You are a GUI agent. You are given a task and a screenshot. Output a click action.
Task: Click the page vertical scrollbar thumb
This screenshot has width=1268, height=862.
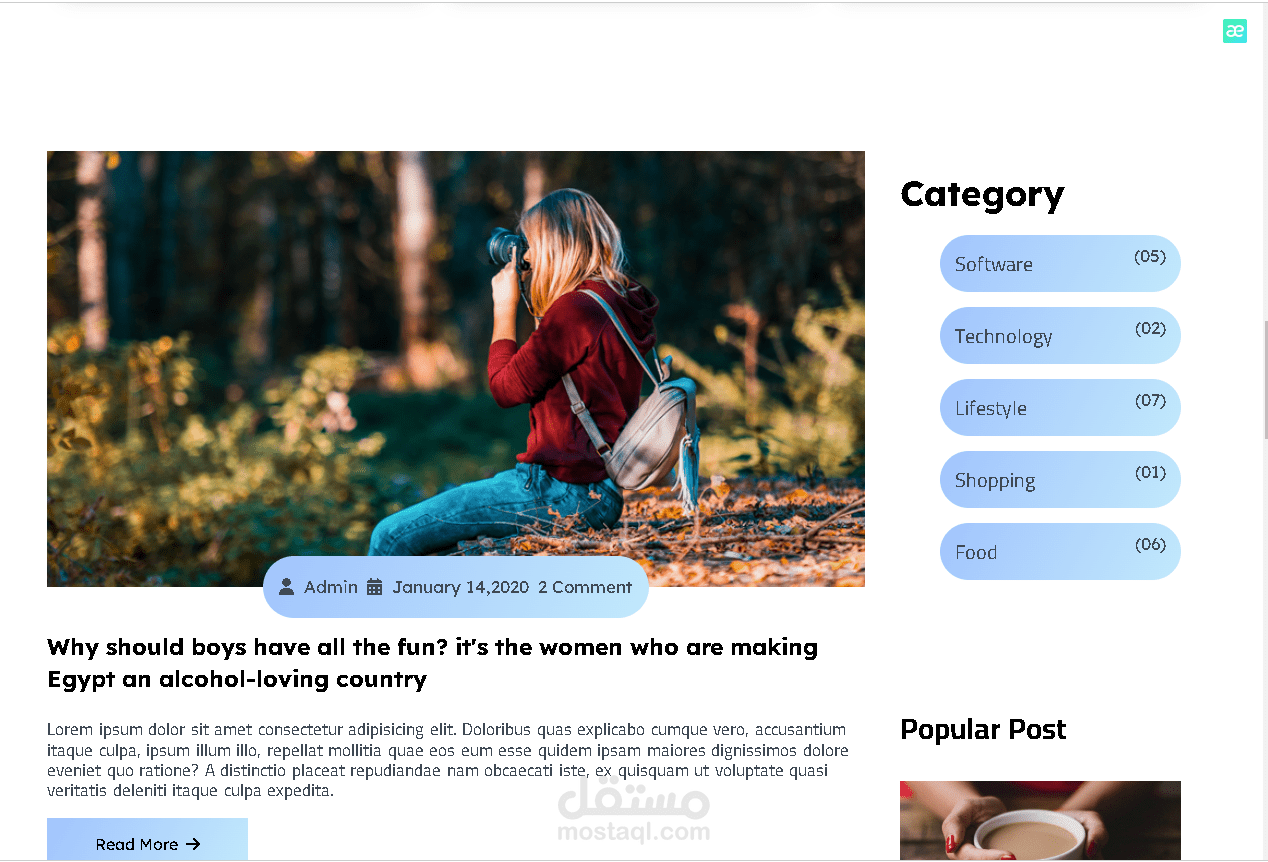(x=1265, y=380)
